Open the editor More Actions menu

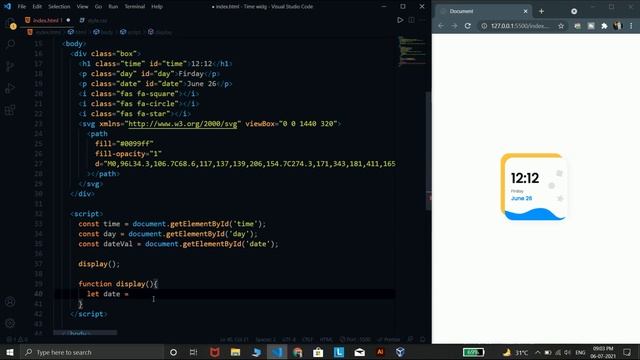[x=422, y=20]
